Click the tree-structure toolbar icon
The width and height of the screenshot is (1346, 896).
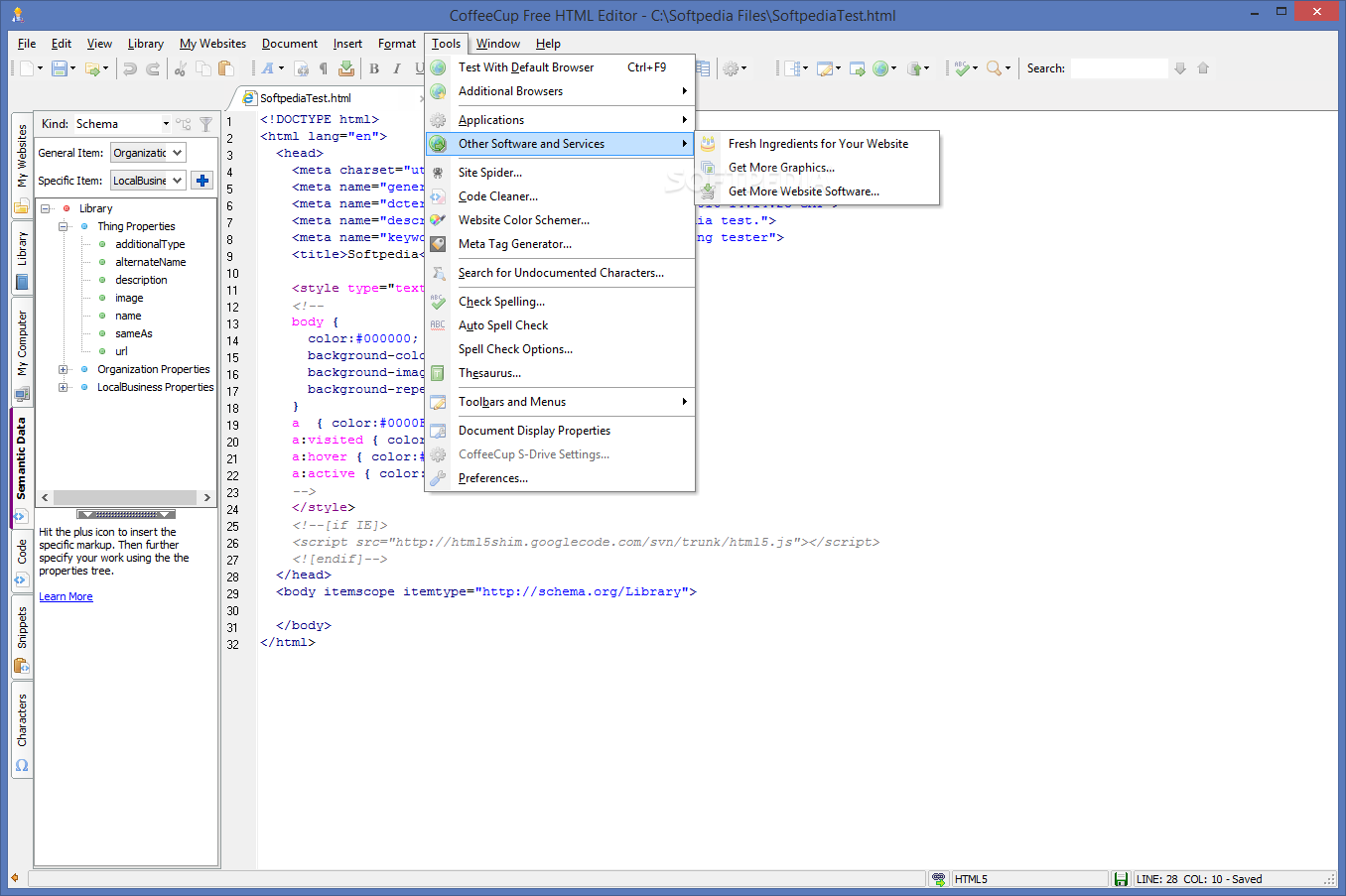click(x=791, y=68)
